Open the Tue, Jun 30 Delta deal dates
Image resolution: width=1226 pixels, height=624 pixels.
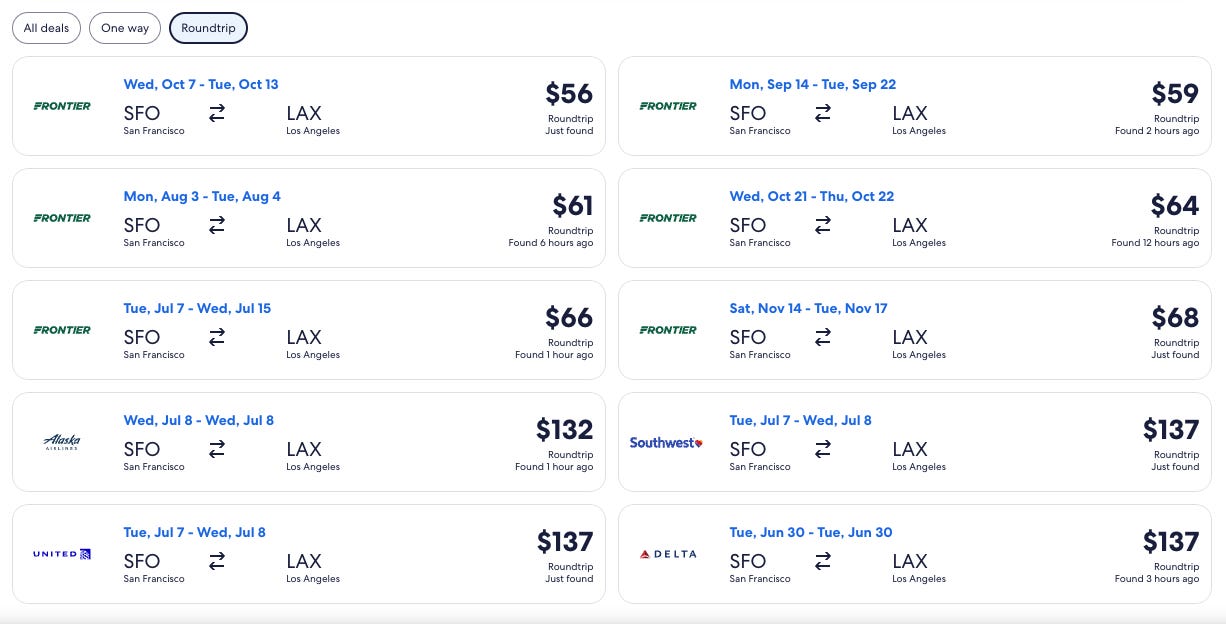point(811,532)
